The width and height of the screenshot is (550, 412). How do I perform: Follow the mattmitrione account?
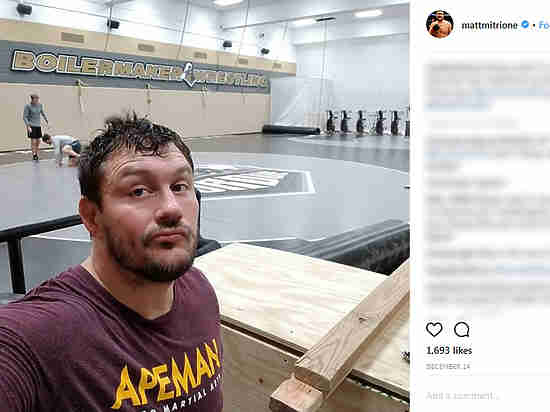pos(544,25)
